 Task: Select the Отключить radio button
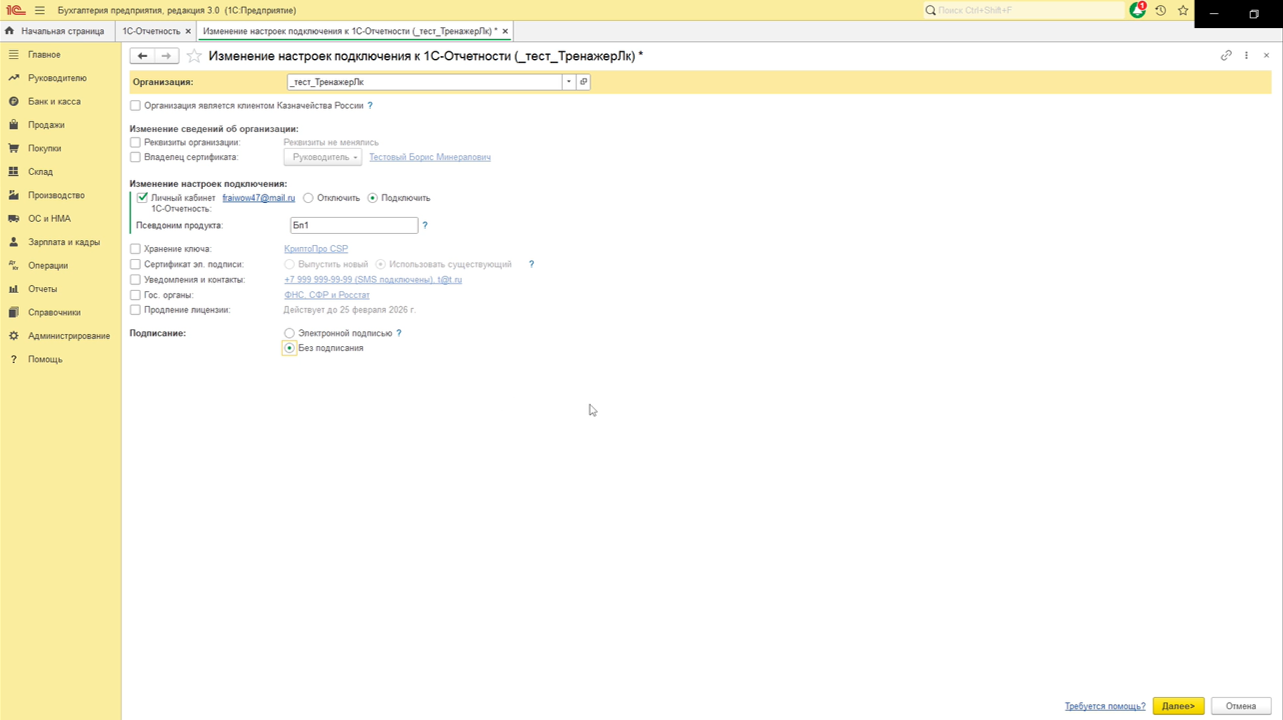pyautogui.click(x=308, y=198)
